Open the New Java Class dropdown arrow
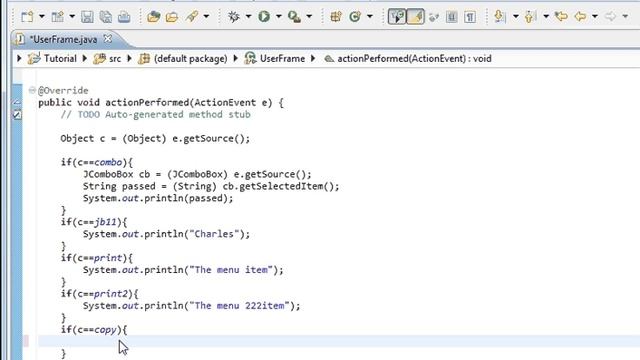The image size is (640, 360). (x=370, y=17)
